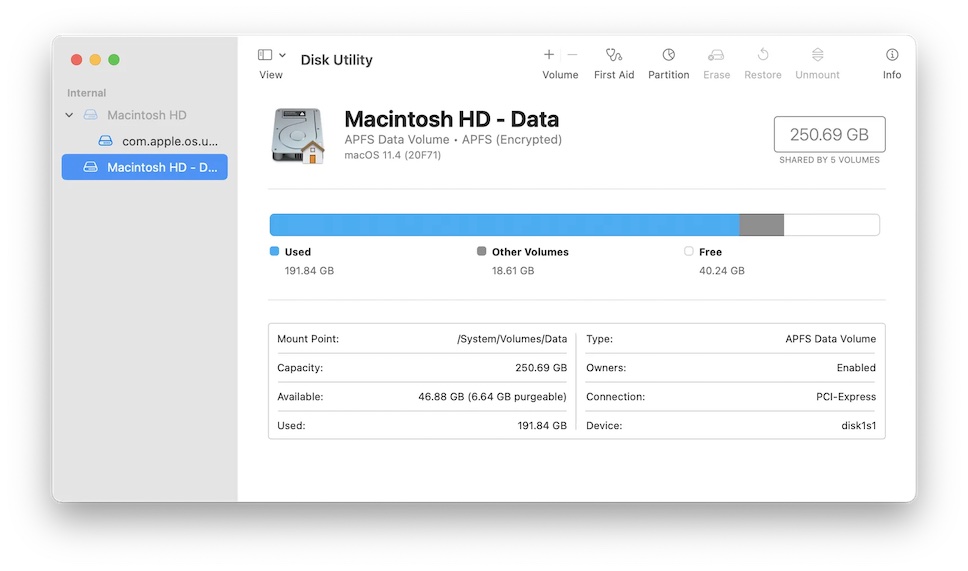Click APFS Data Volume • APFS (Encrypted) subtitle
968x571 pixels.
(453, 140)
